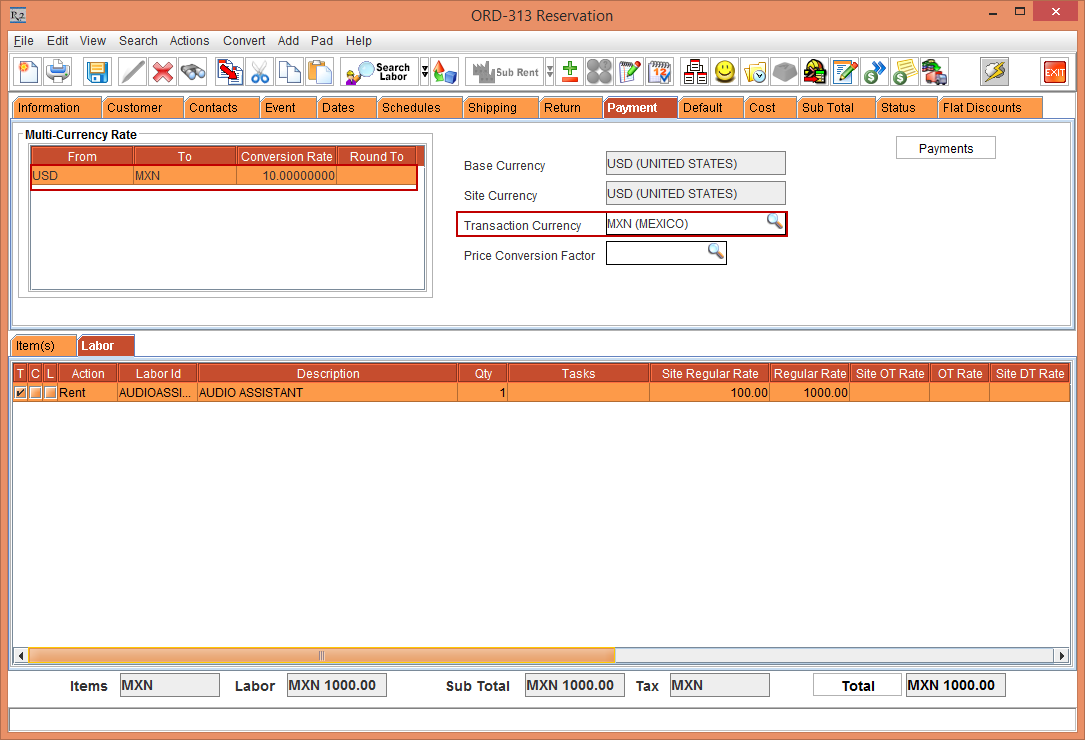Viewport: 1085px width, 740px height.
Task: Open the Actions menu
Action: 189,41
